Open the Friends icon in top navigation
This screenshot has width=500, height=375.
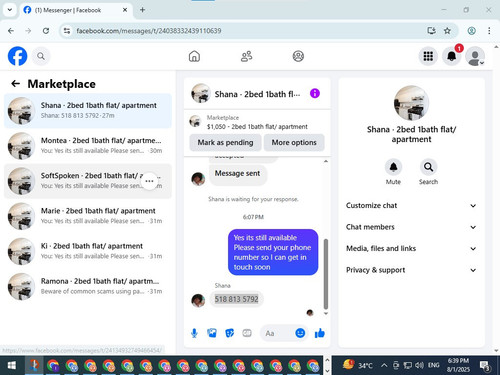coord(246,56)
